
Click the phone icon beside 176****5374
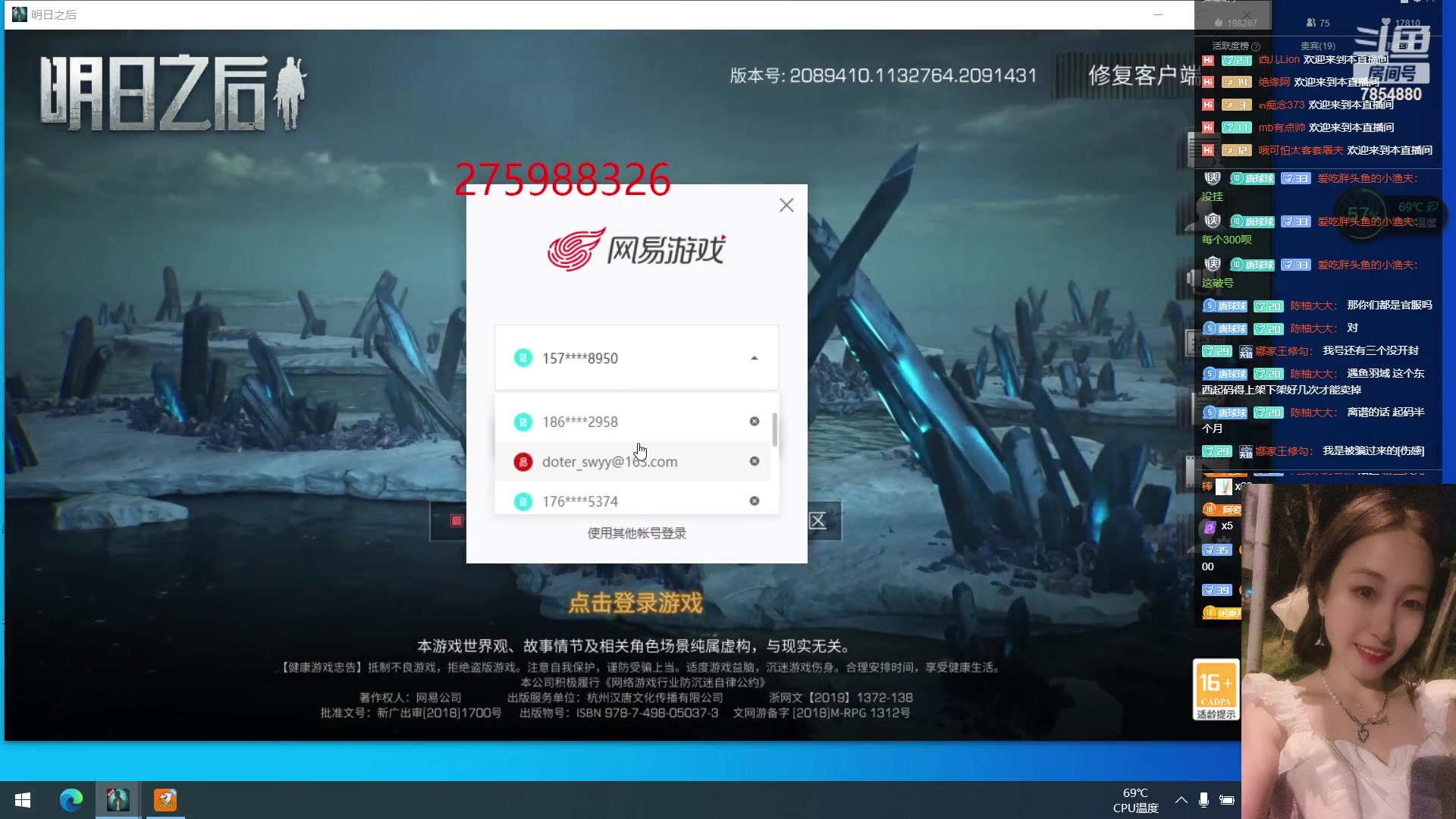[x=522, y=501]
